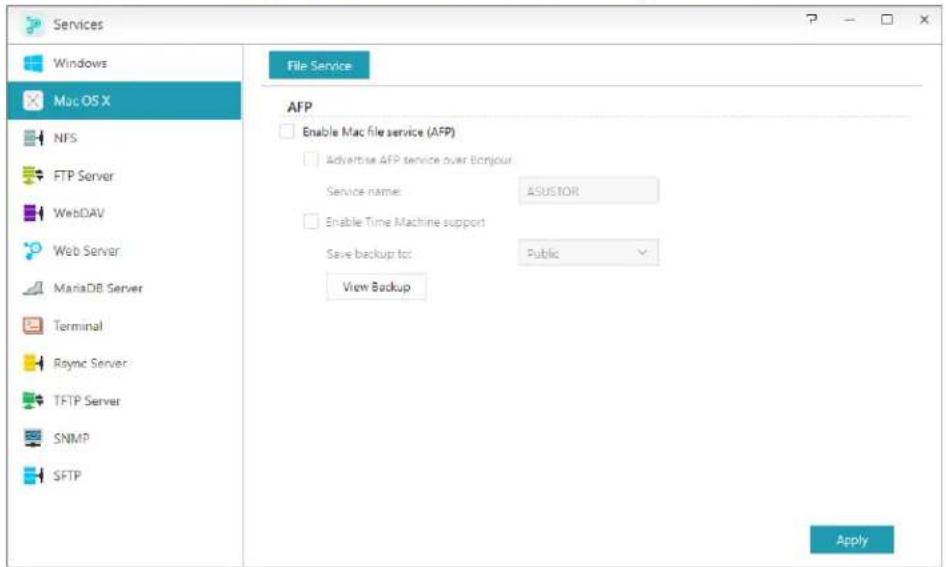Click the FTP Server icon
This screenshot has height=567, width=946.
point(33,176)
